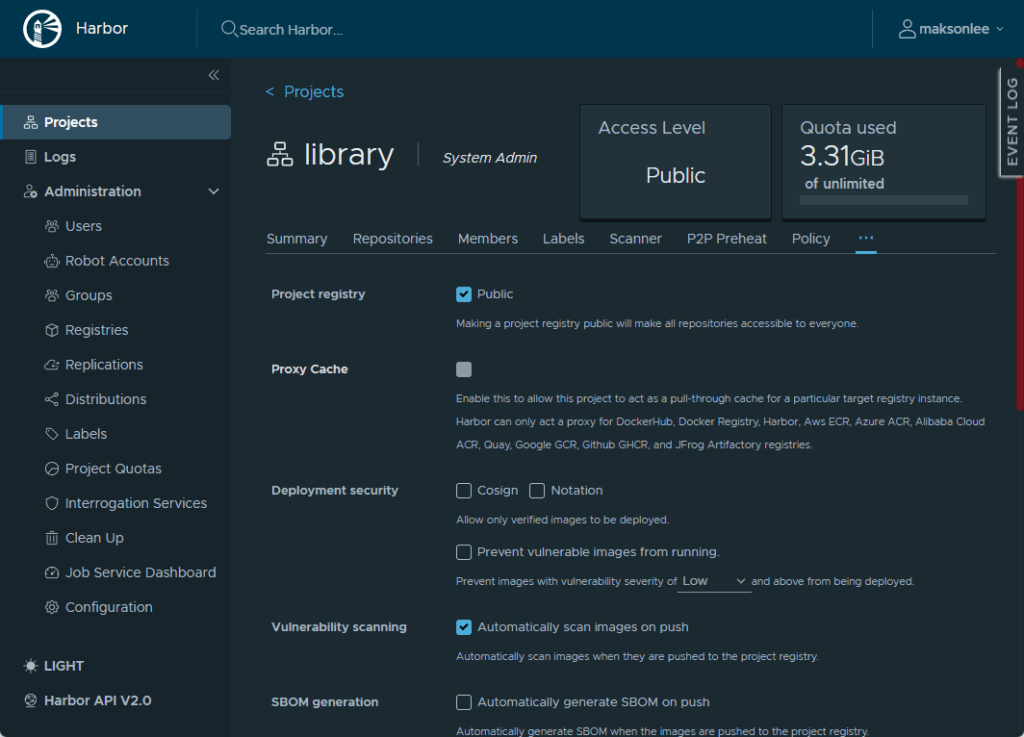Click the Robot Accounts icon in sidebar
This screenshot has height=737, width=1024.
52,261
